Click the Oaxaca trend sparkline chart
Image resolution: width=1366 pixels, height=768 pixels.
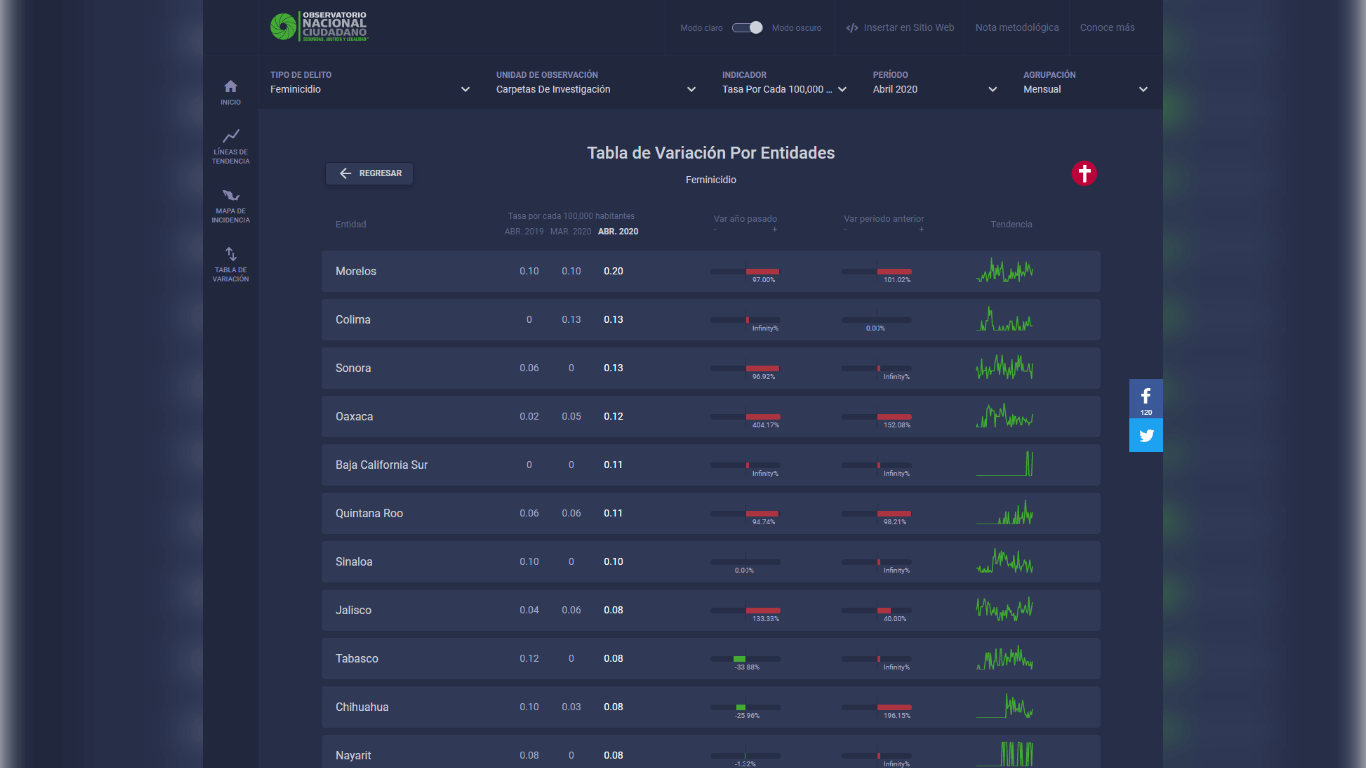click(1004, 416)
